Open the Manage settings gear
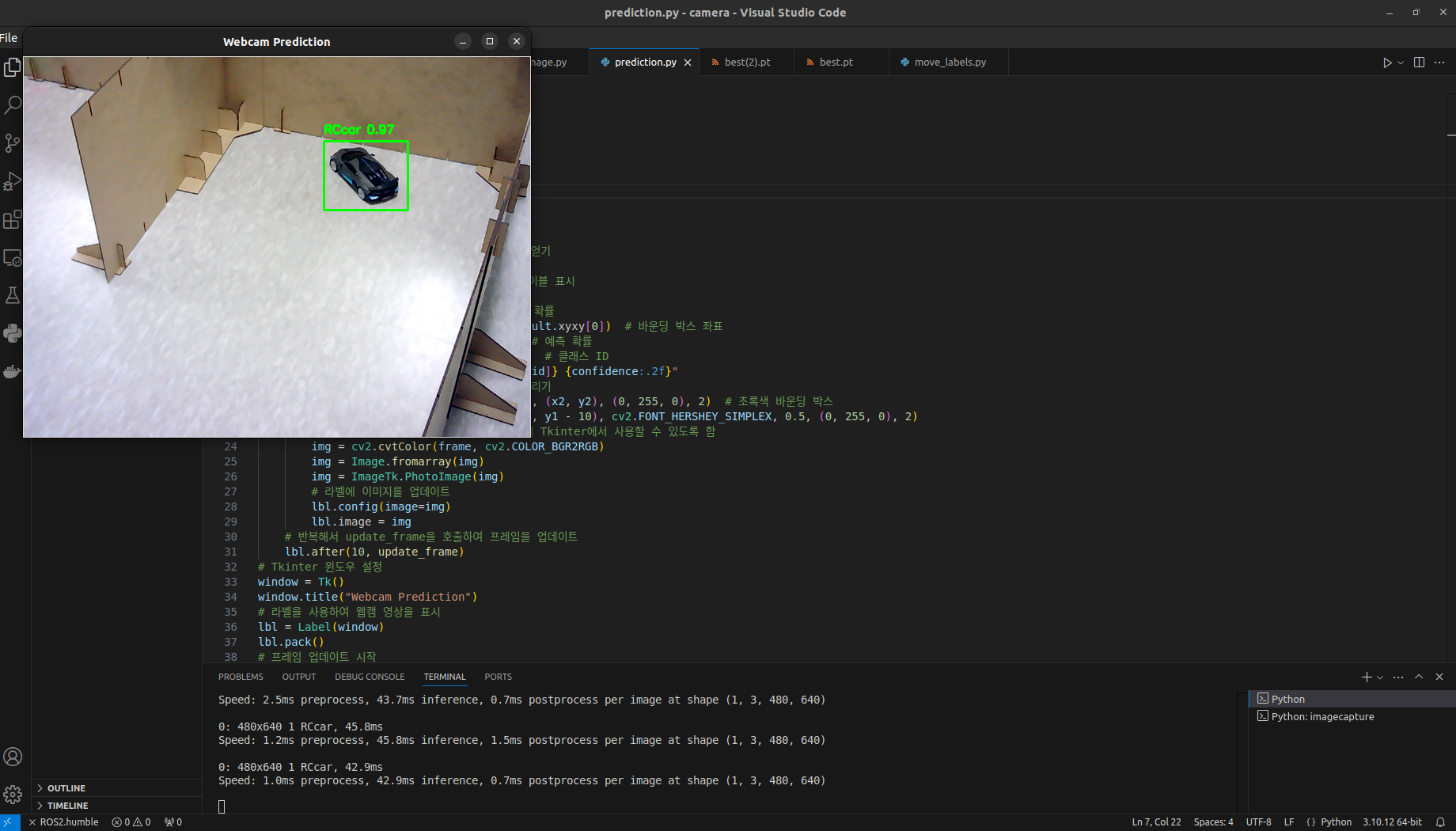1456x831 pixels. [13, 795]
